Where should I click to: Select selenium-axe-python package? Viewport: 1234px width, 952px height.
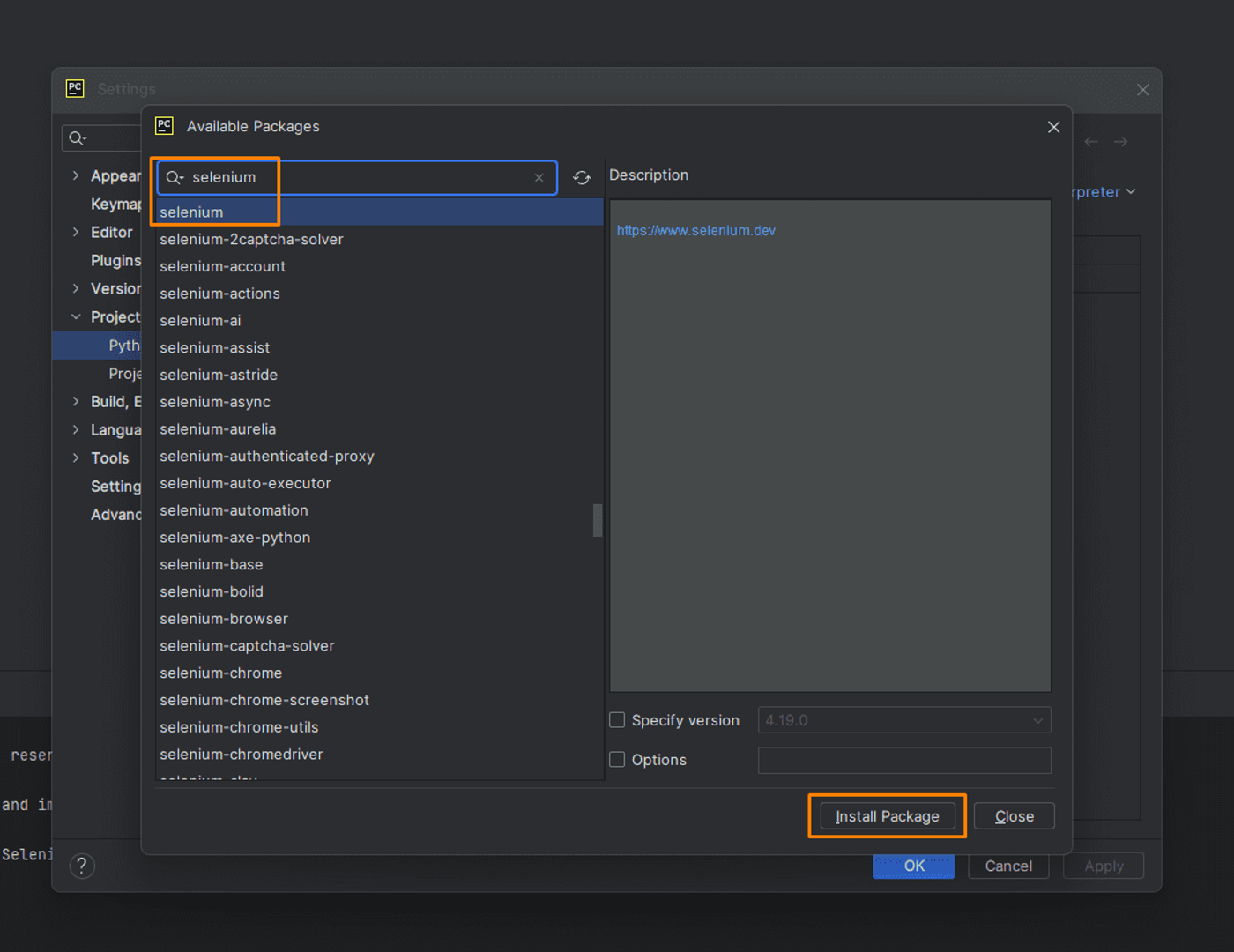coord(380,538)
